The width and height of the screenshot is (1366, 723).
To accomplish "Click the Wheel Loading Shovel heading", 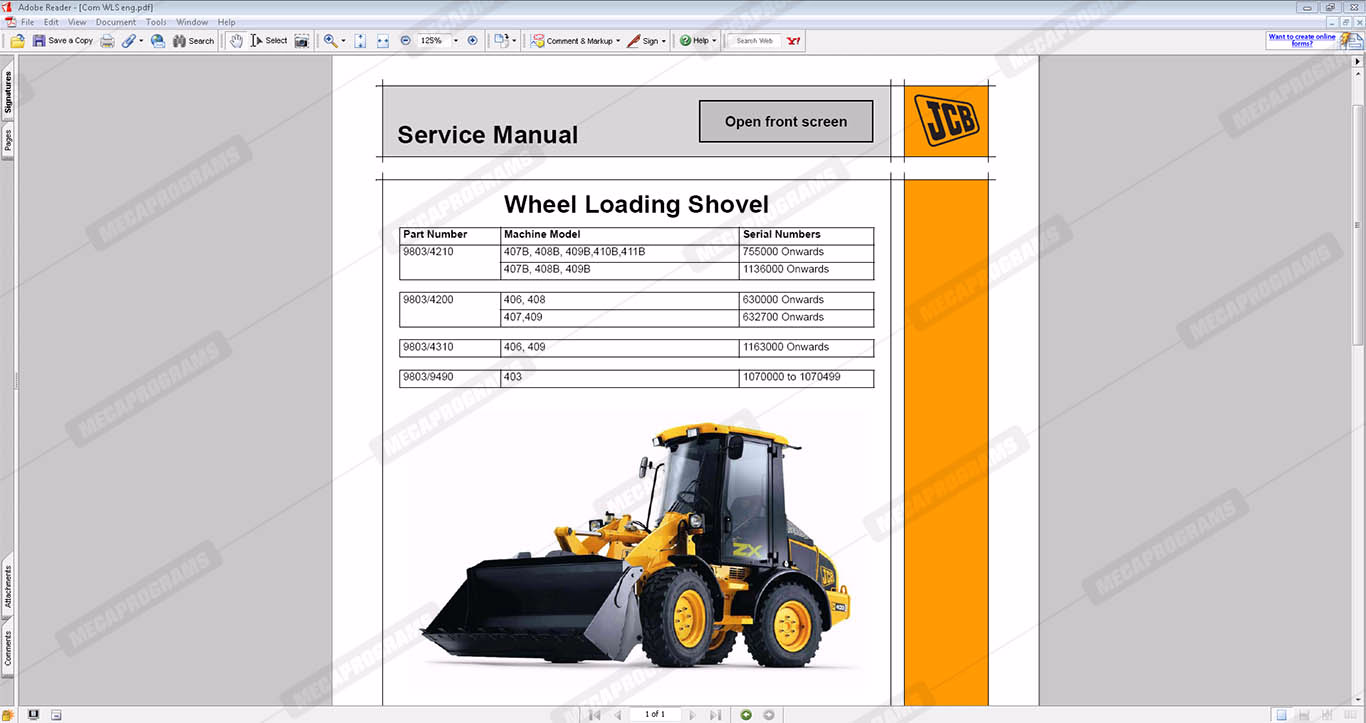I will [x=636, y=205].
